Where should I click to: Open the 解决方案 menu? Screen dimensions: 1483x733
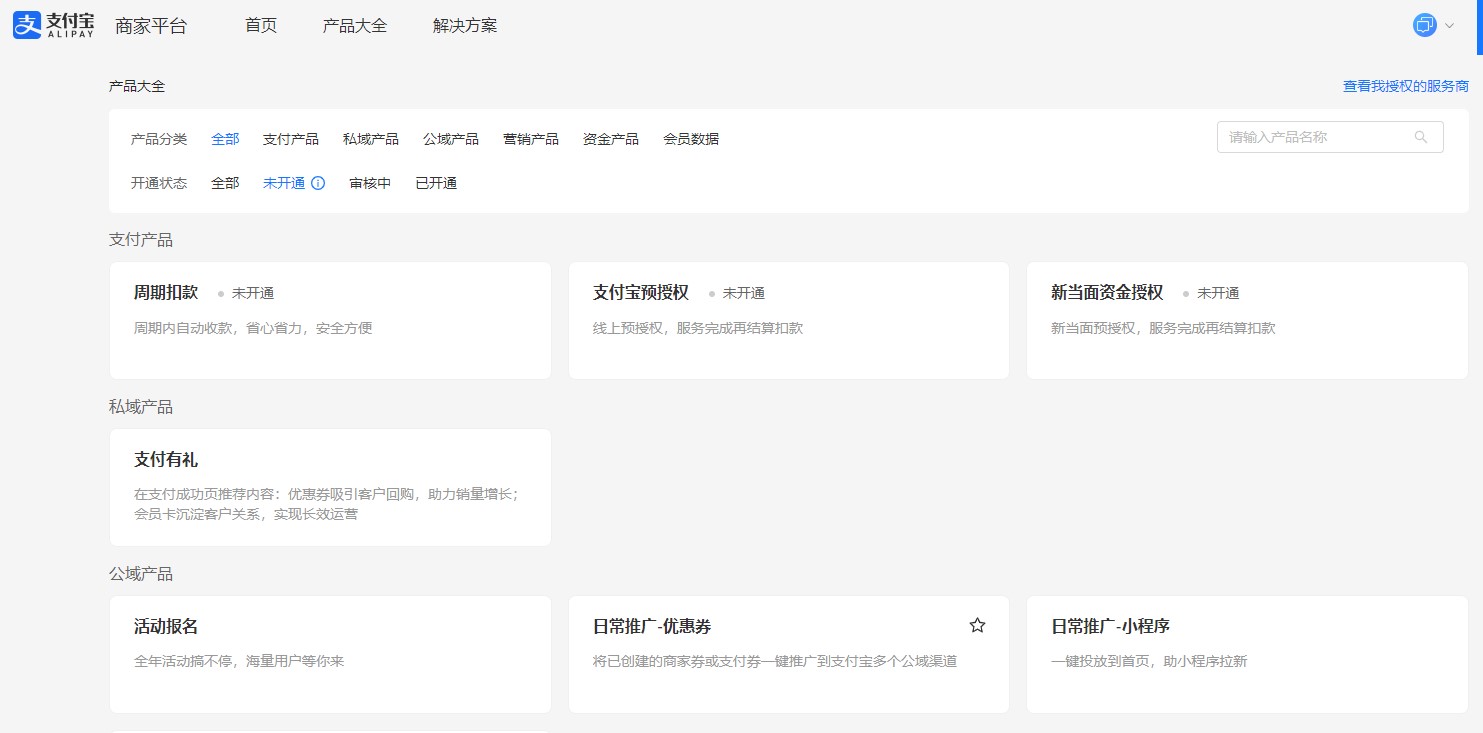click(x=465, y=26)
